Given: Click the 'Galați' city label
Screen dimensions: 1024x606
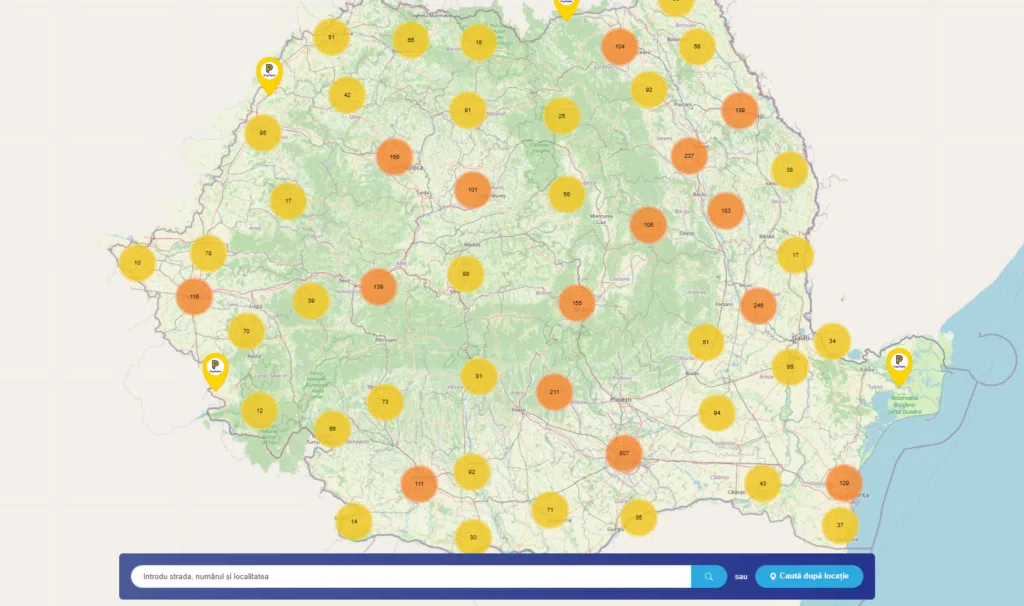Looking at the screenshot, I should tap(801, 338).
